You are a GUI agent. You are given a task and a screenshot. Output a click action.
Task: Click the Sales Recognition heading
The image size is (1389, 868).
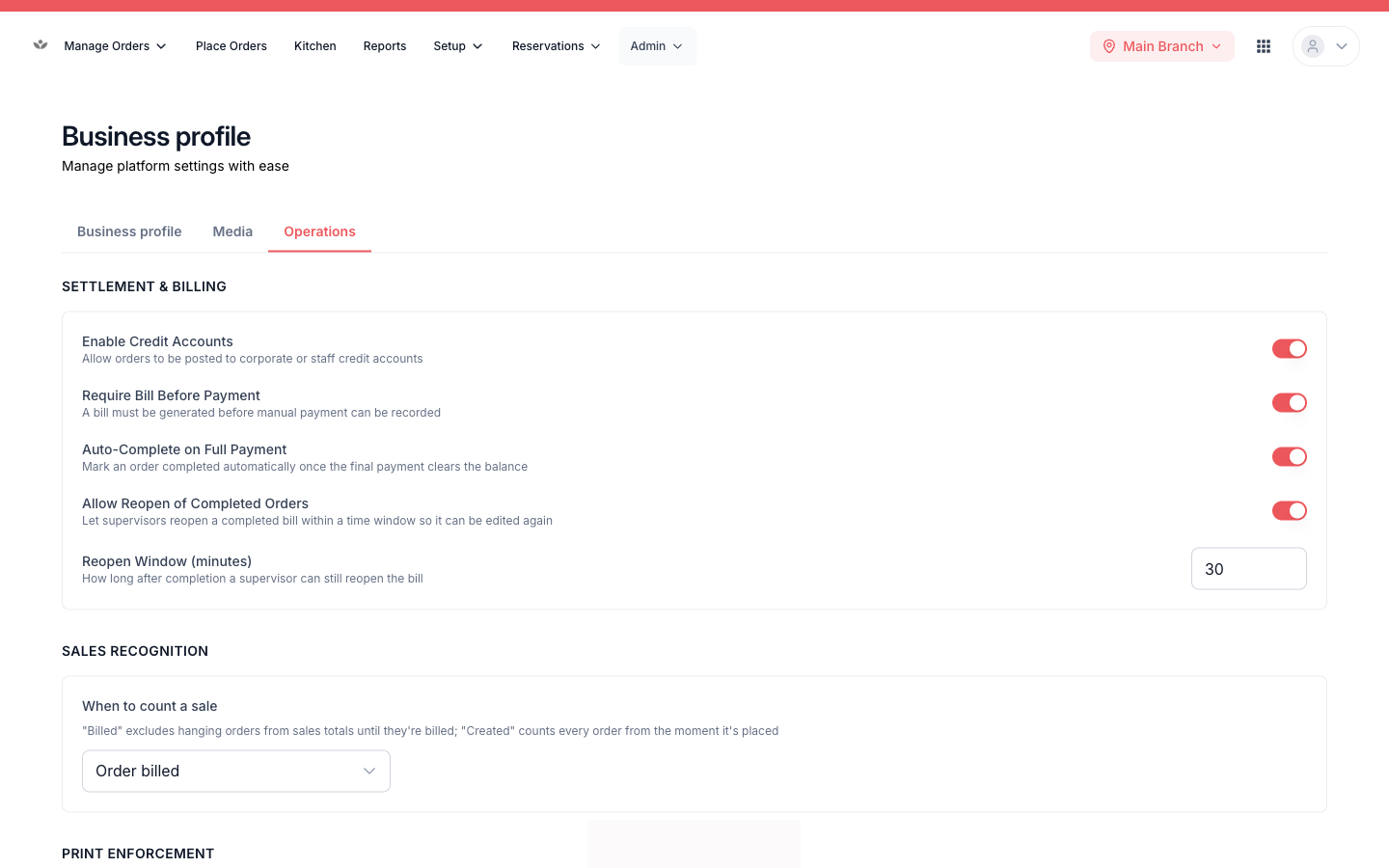[135, 651]
